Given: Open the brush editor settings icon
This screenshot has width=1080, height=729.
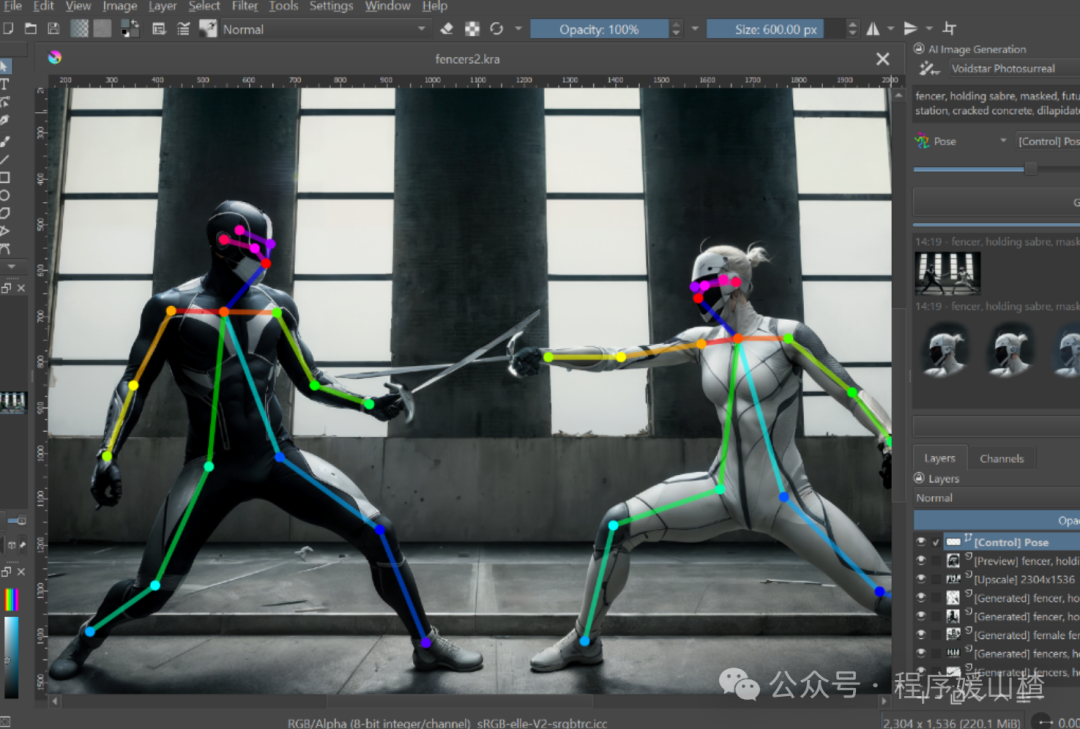Looking at the screenshot, I should click(x=159, y=29).
